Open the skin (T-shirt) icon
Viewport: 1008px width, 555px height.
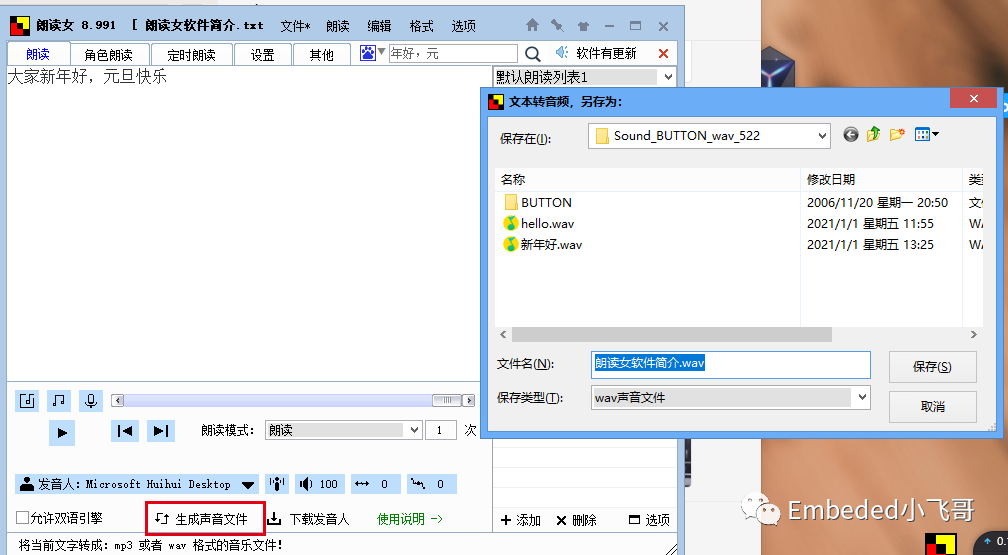click(583, 26)
